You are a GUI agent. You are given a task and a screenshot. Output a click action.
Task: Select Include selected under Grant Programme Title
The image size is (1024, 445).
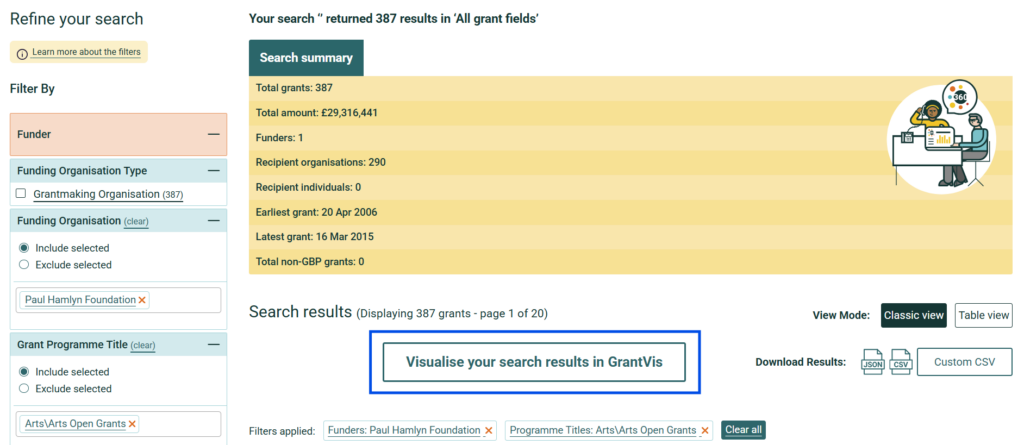[24, 372]
